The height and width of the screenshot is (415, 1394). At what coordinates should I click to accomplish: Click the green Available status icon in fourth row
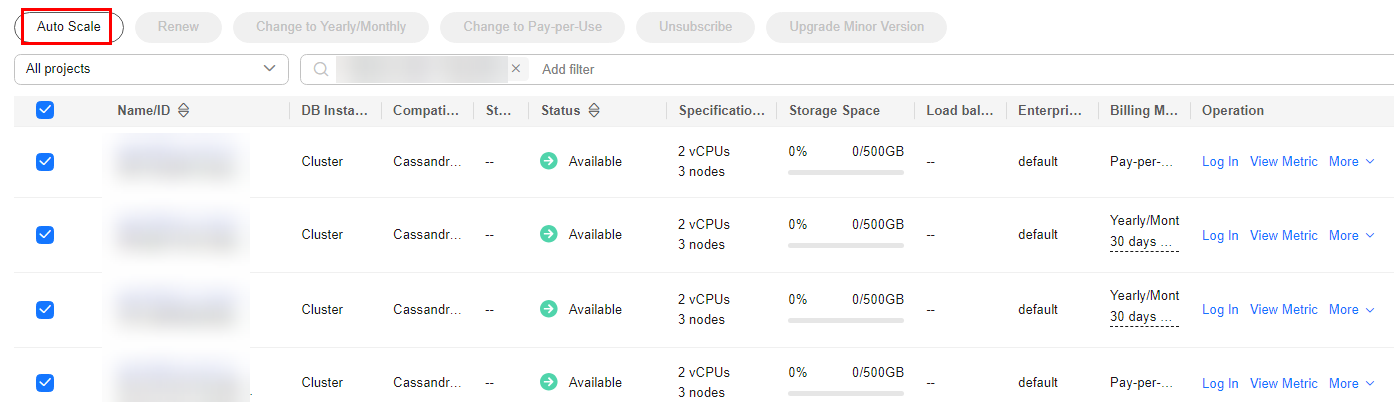549,382
